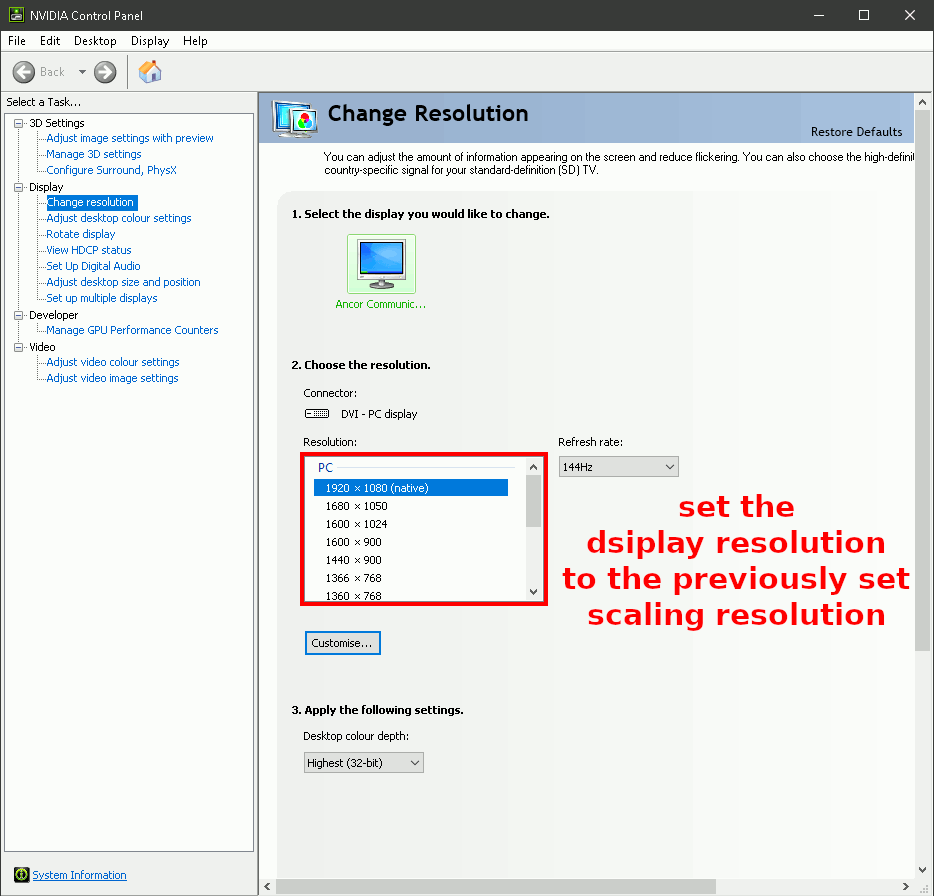The image size is (934, 896).
Task: Go to the Home page icon
Action: (x=150, y=72)
